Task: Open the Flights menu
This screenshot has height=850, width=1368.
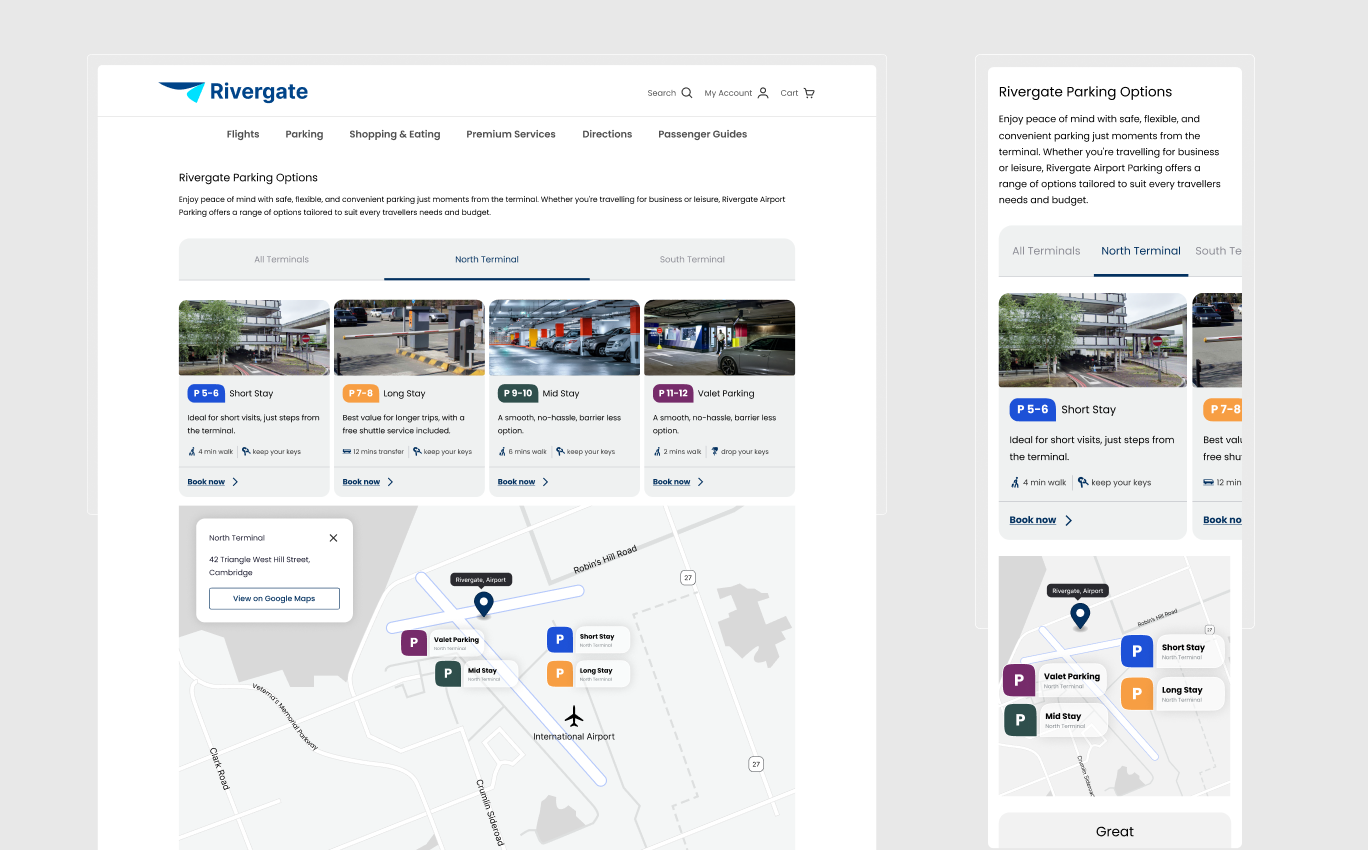Action: (243, 134)
